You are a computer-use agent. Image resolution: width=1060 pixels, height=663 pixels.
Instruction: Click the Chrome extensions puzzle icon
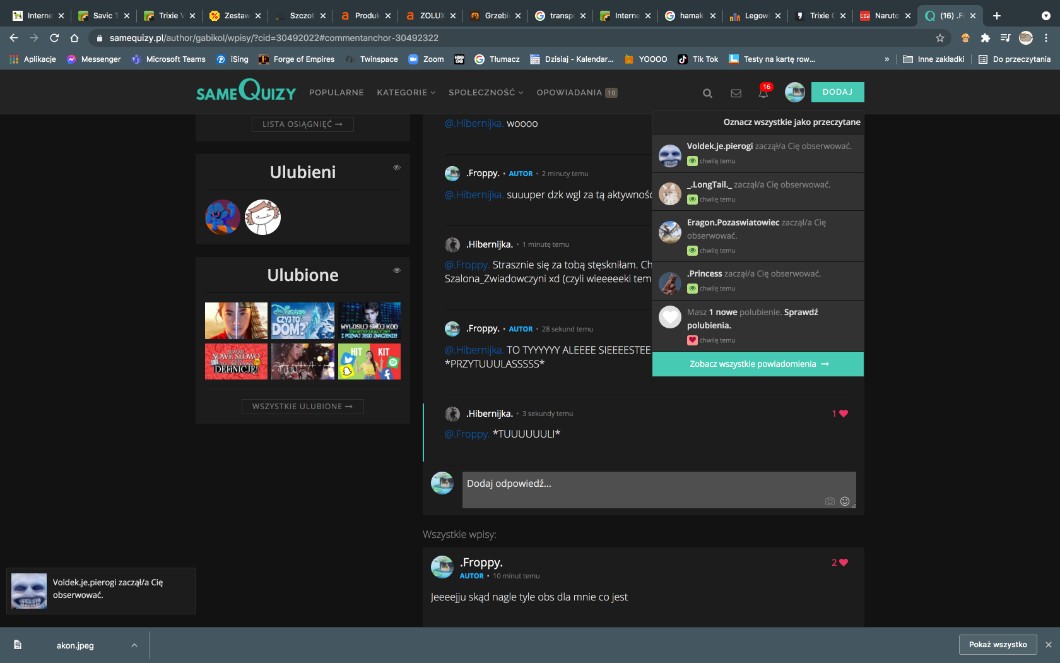[985, 37]
